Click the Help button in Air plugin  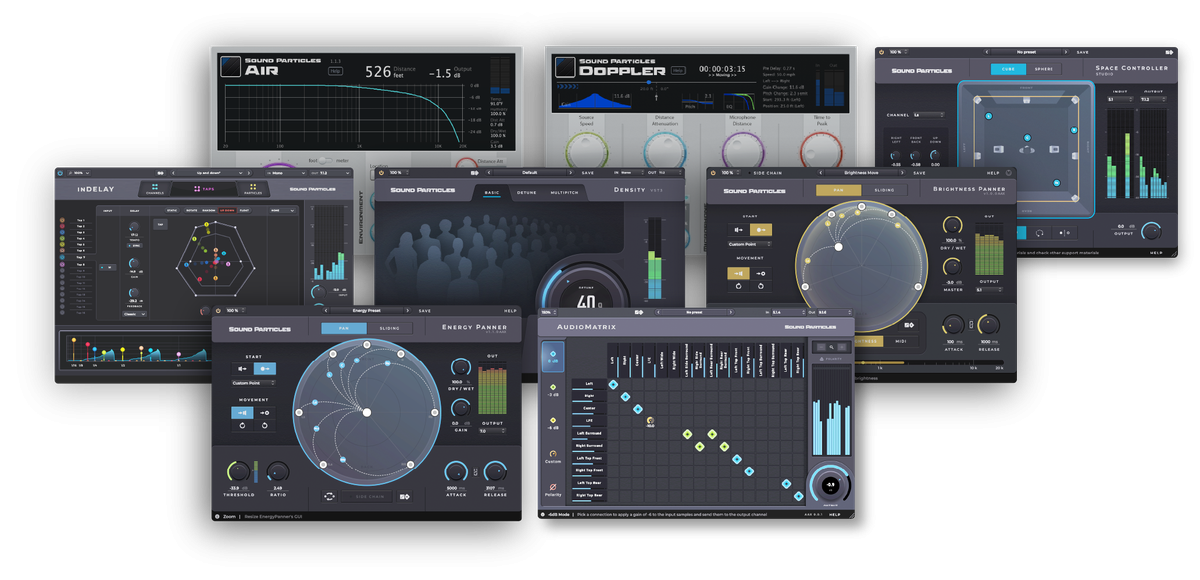[336, 71]
